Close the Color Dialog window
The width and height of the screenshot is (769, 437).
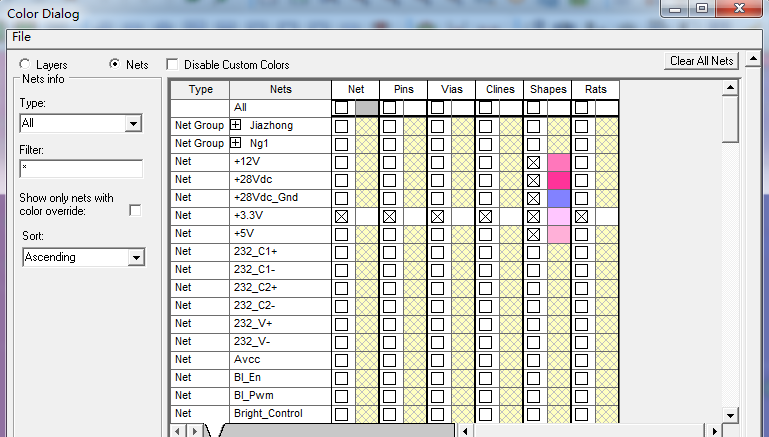pos(740,9)
